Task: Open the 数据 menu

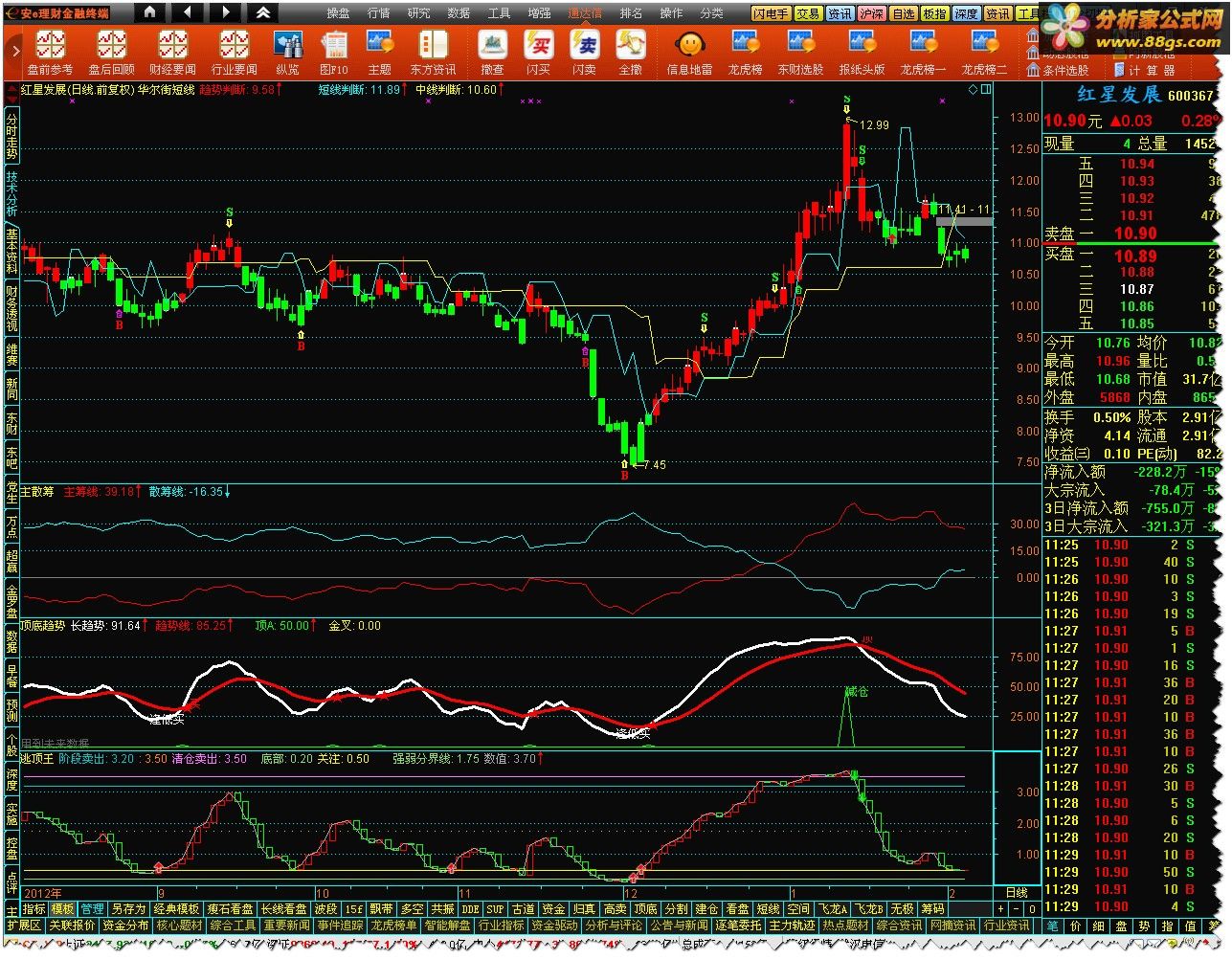Action: point(459,13)
